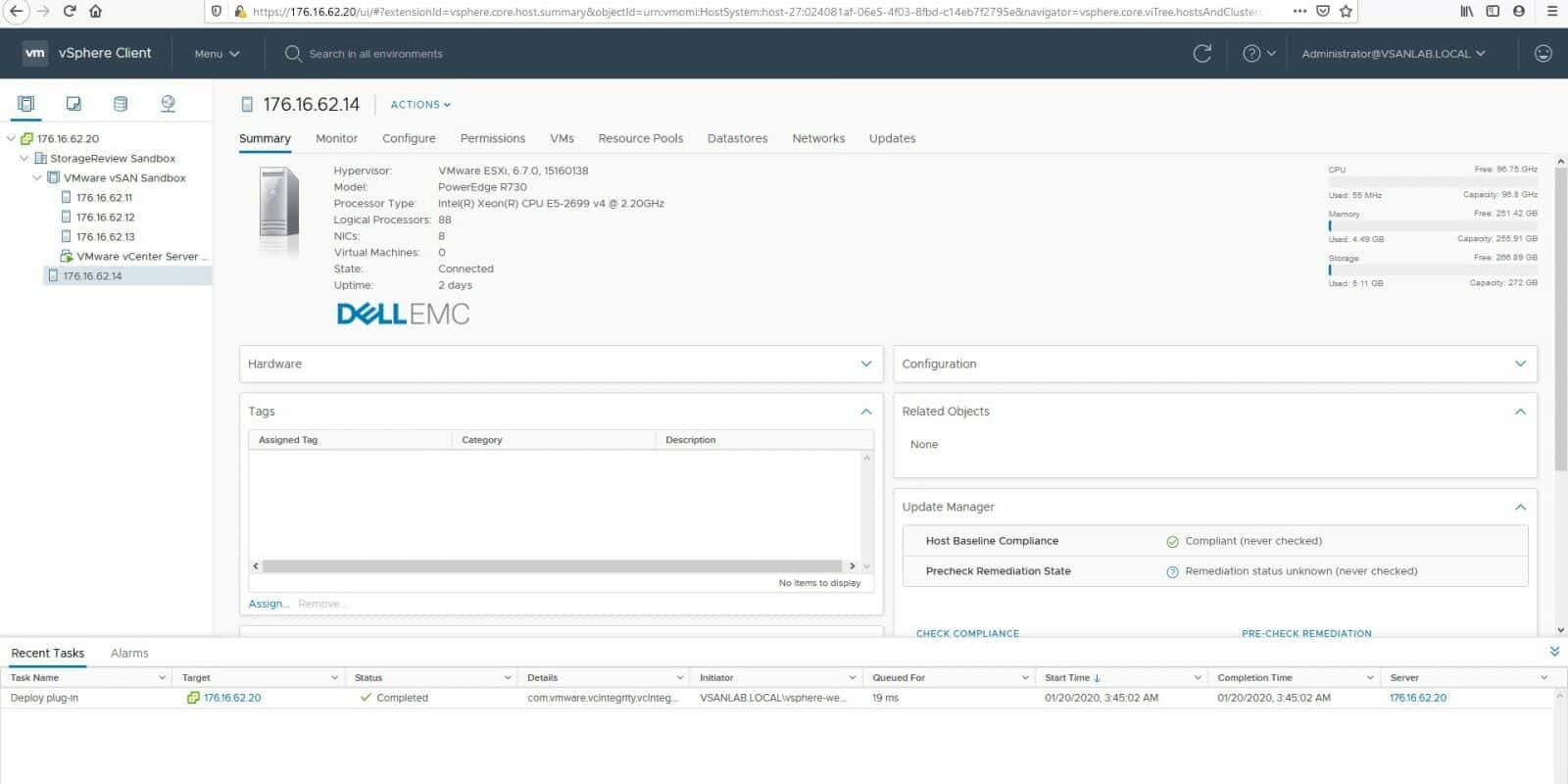Viewport: 1568px width, 784px height.
Task: Click the Pocket save icon in the address bar
Action: click(1323, 12)
